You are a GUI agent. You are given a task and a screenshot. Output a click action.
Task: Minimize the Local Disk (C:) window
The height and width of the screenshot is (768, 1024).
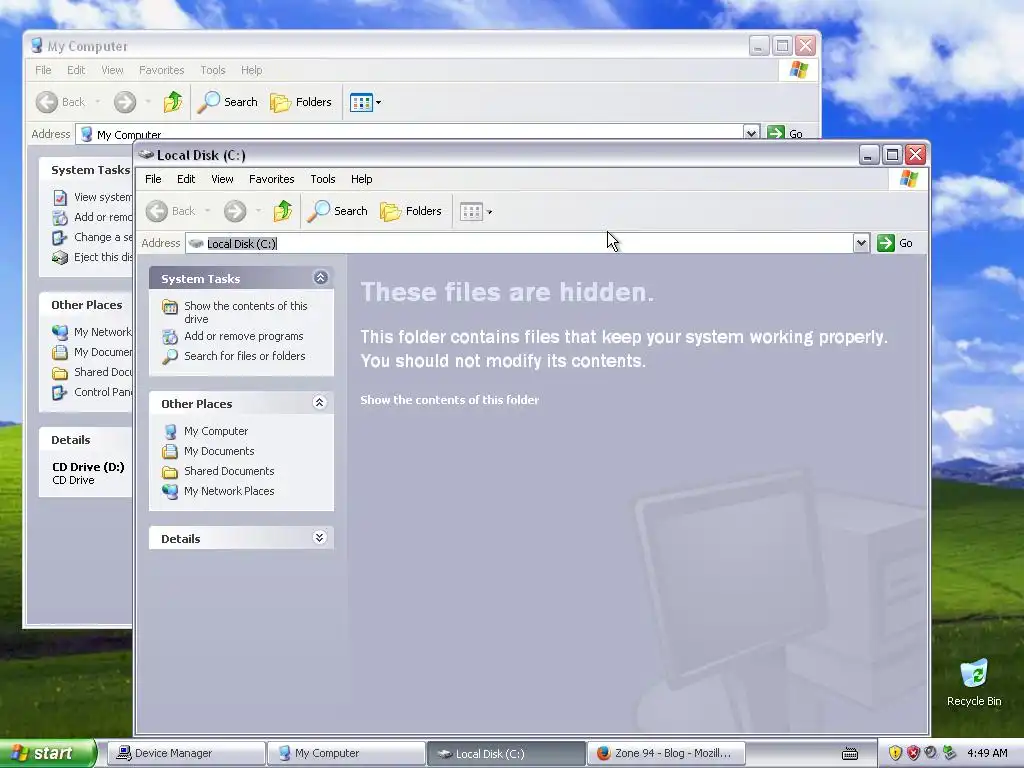pos(868,155)
